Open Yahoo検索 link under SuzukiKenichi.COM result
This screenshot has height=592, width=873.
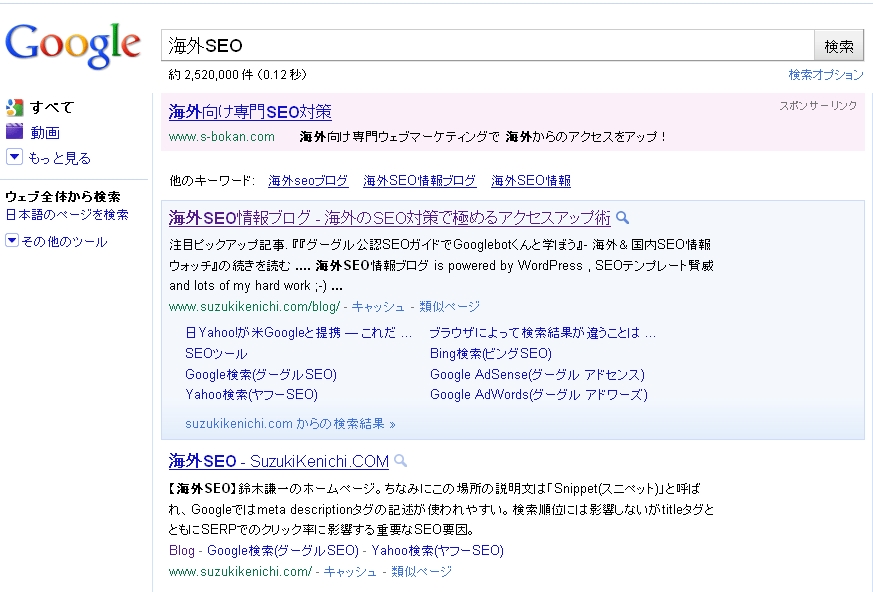click(x=438, y=551)
